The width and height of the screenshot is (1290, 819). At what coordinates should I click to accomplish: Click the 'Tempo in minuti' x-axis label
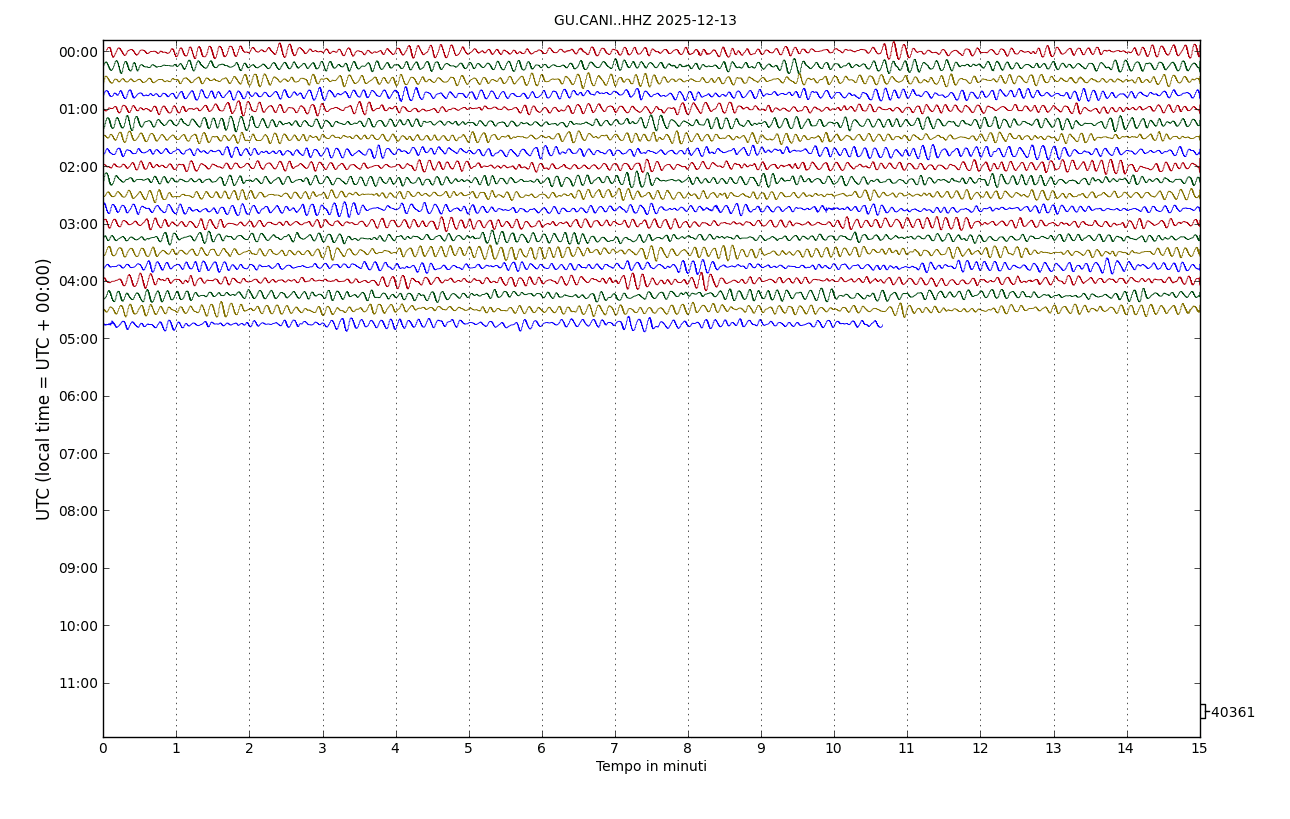click(651, 767)
